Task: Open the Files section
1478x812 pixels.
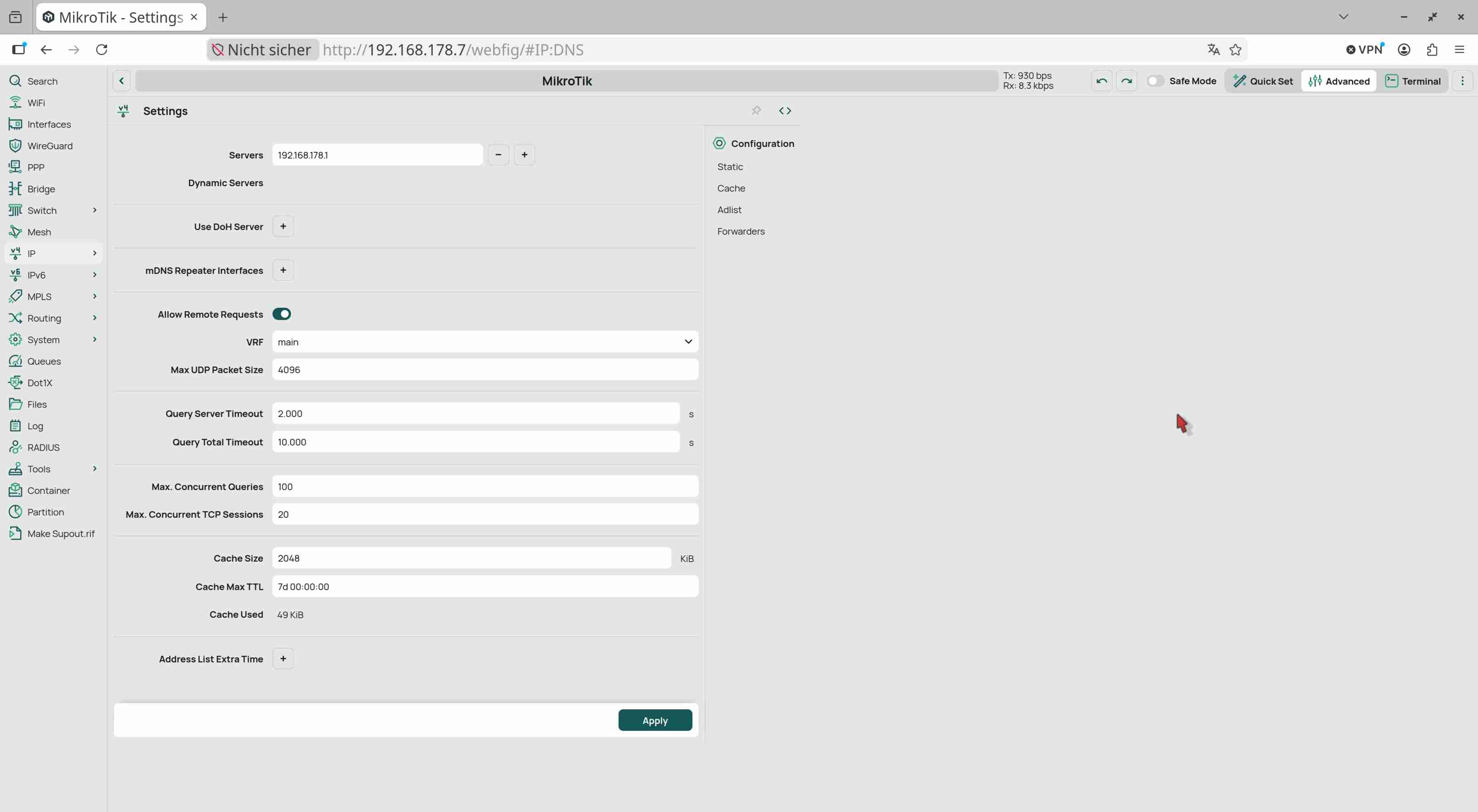Action: tap(37, 404)
